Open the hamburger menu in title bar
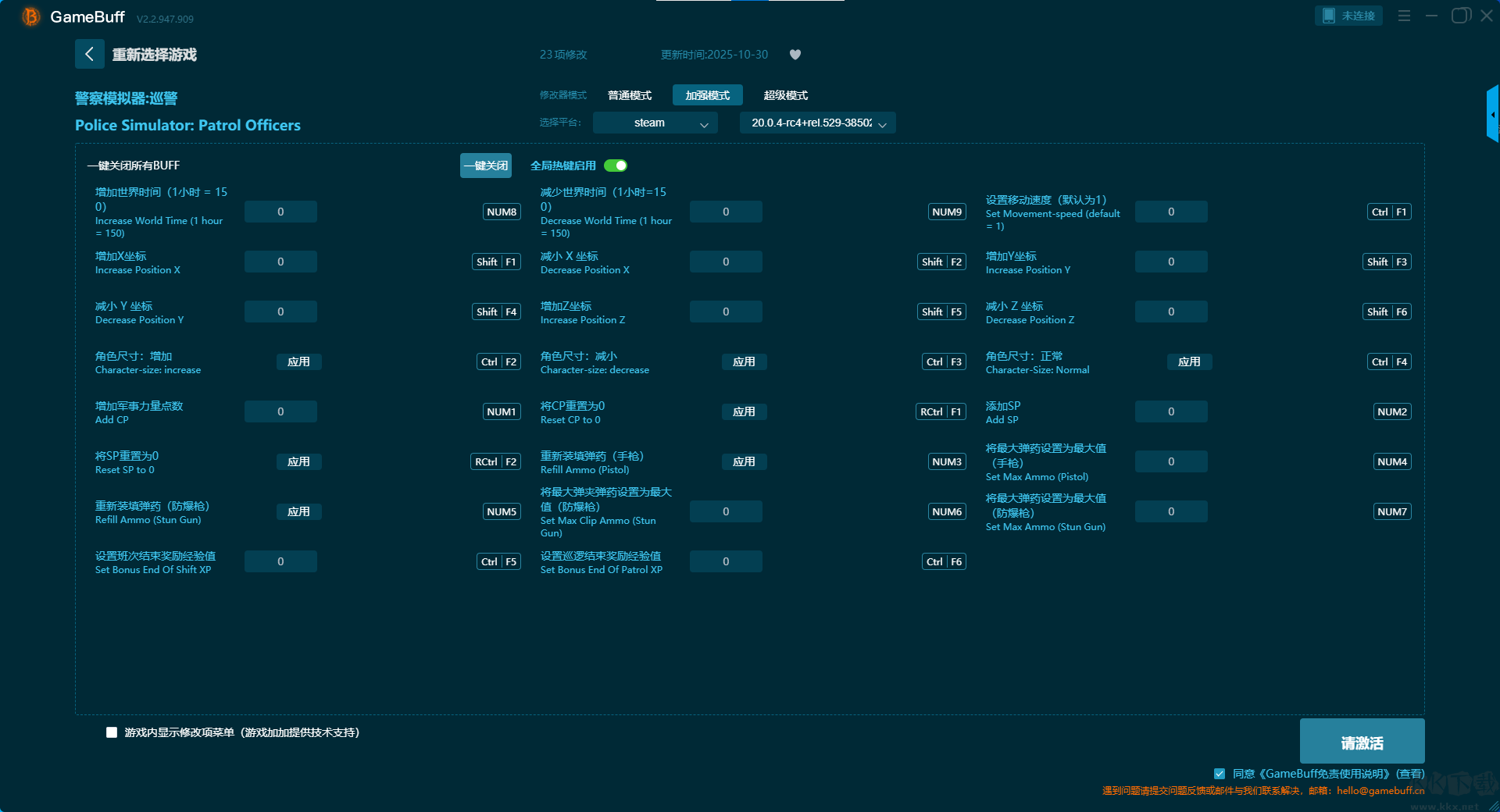 coord(1404,16)
